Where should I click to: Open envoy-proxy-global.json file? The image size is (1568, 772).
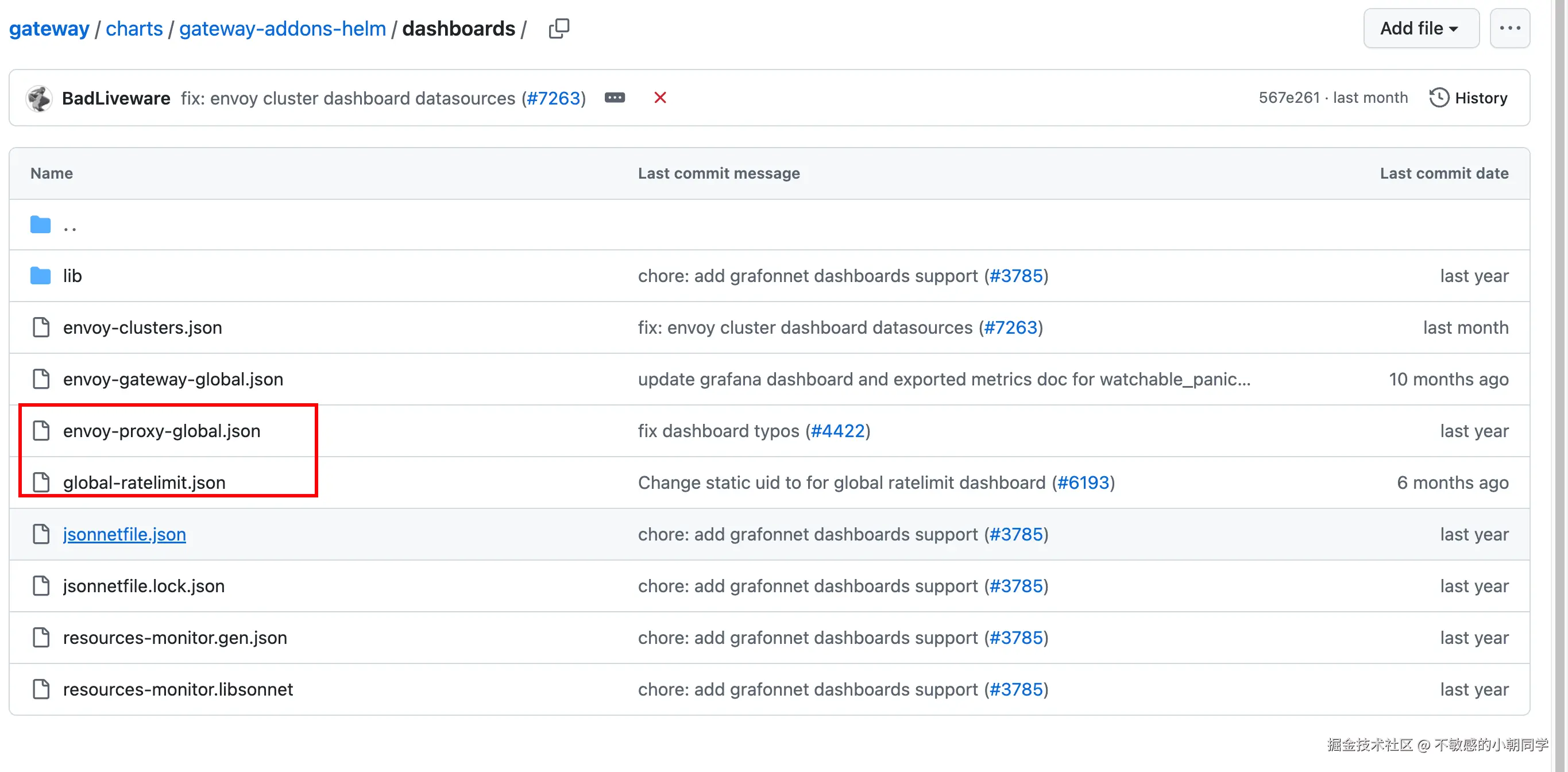[161, 431]
